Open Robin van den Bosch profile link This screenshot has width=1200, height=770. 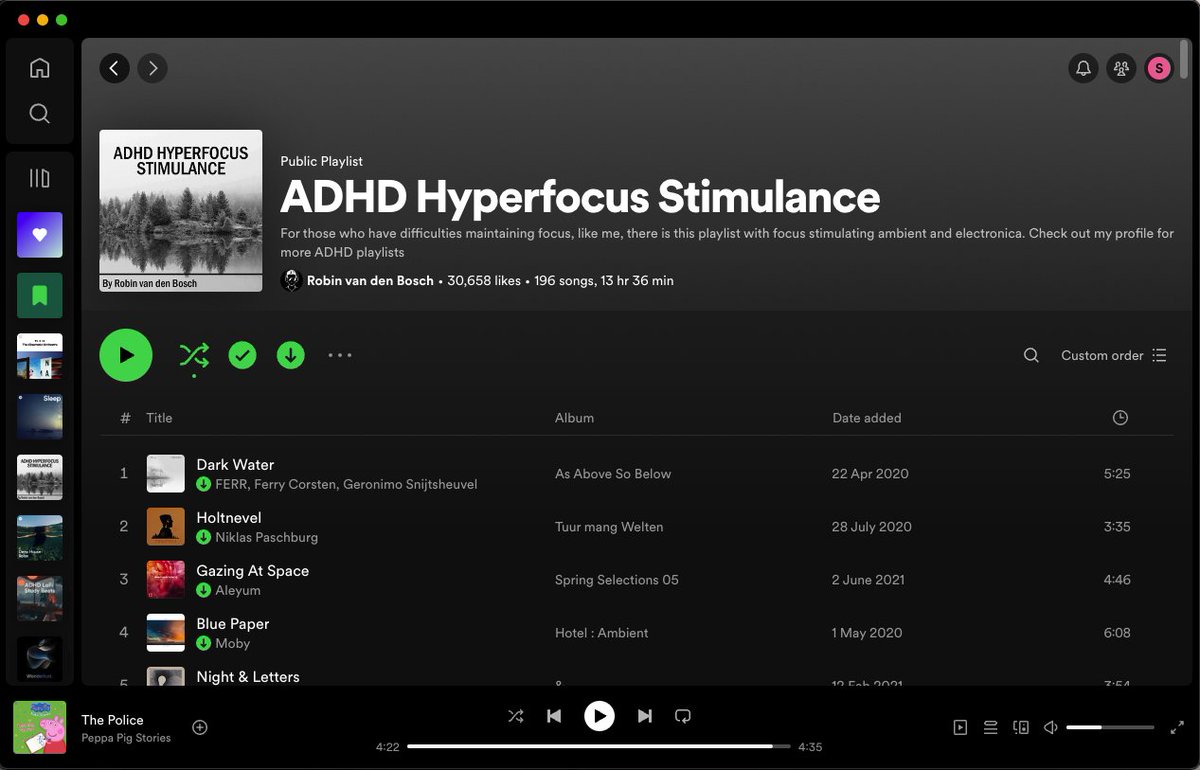370,281
